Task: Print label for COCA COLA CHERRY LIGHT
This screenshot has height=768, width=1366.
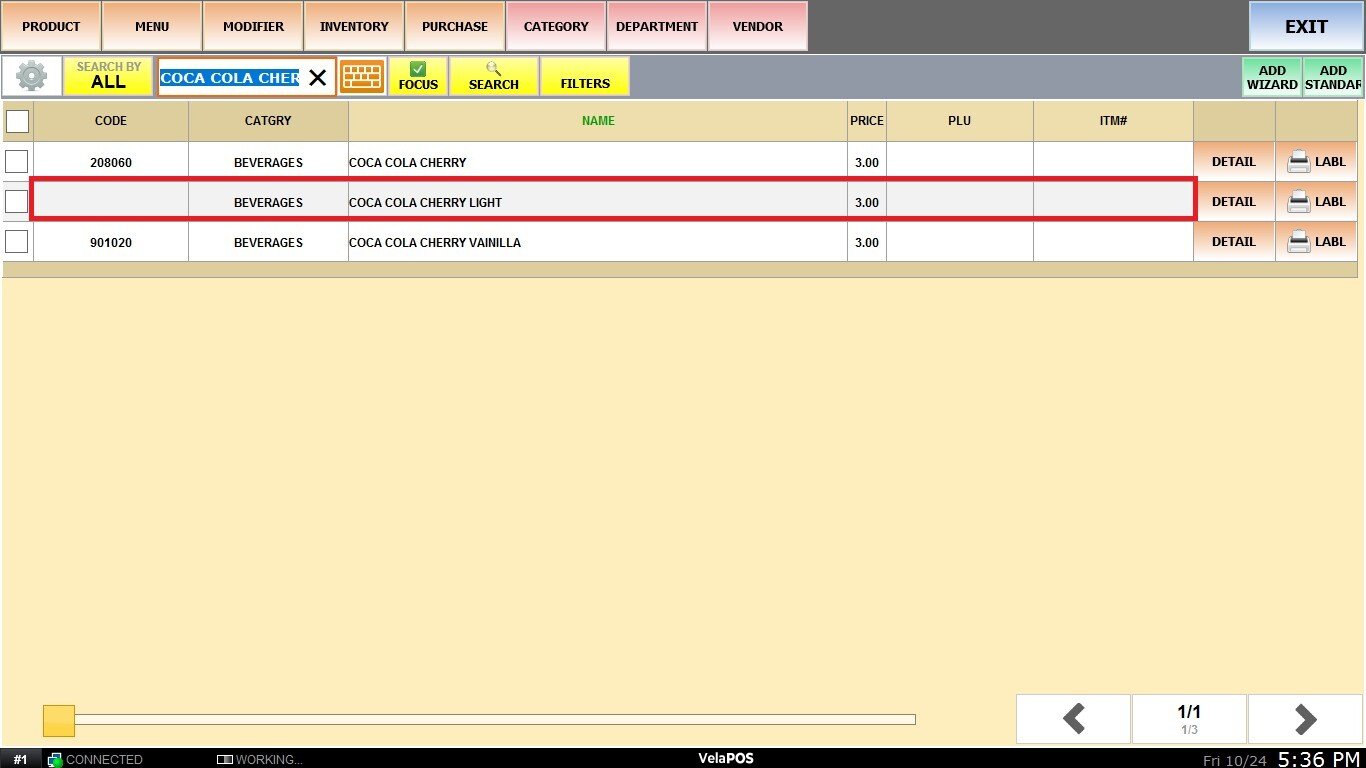Action: (1316, 202)
